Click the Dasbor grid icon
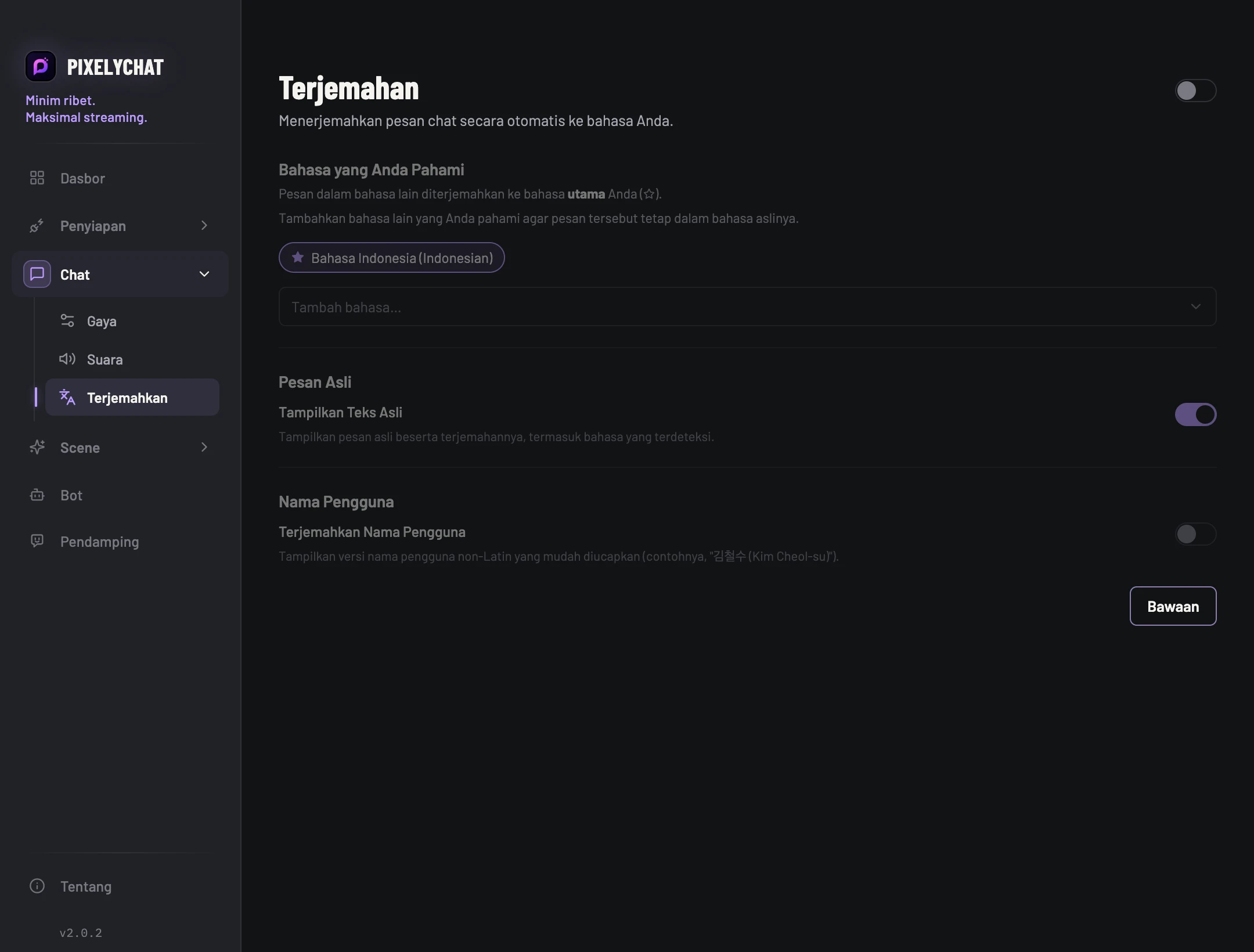Viewport: 1254px width, 952px height. click(x=37, y=178)
